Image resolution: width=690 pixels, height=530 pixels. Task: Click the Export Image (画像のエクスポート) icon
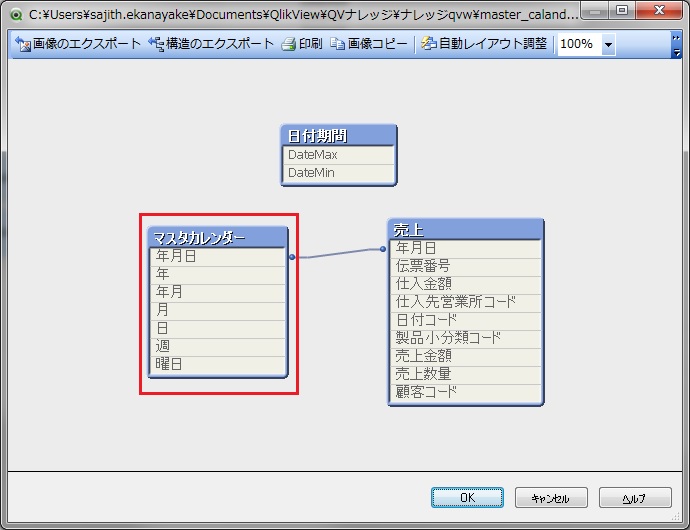(22, 44)
